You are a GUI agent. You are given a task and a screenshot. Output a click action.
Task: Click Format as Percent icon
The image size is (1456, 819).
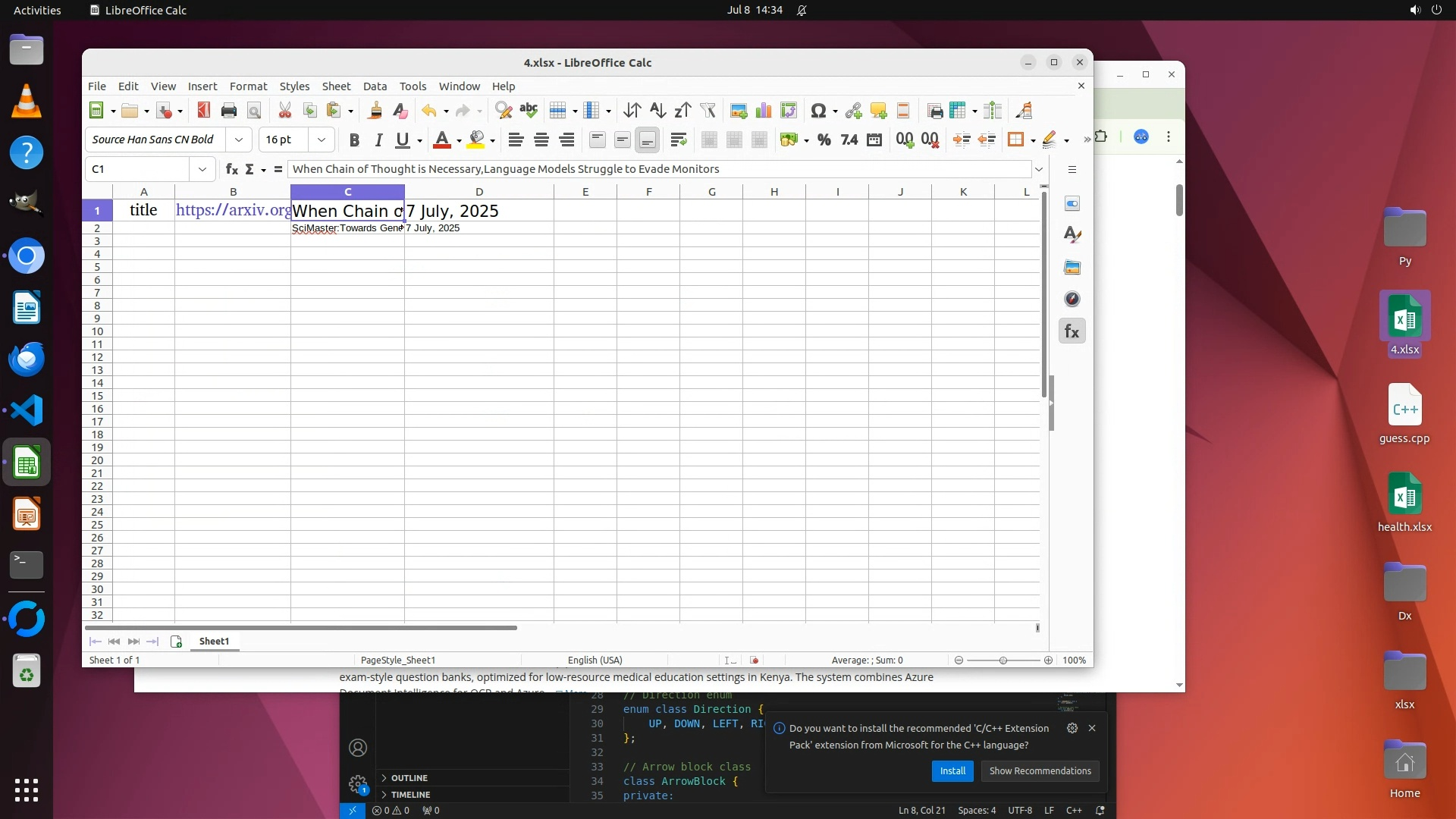point(824,140)
